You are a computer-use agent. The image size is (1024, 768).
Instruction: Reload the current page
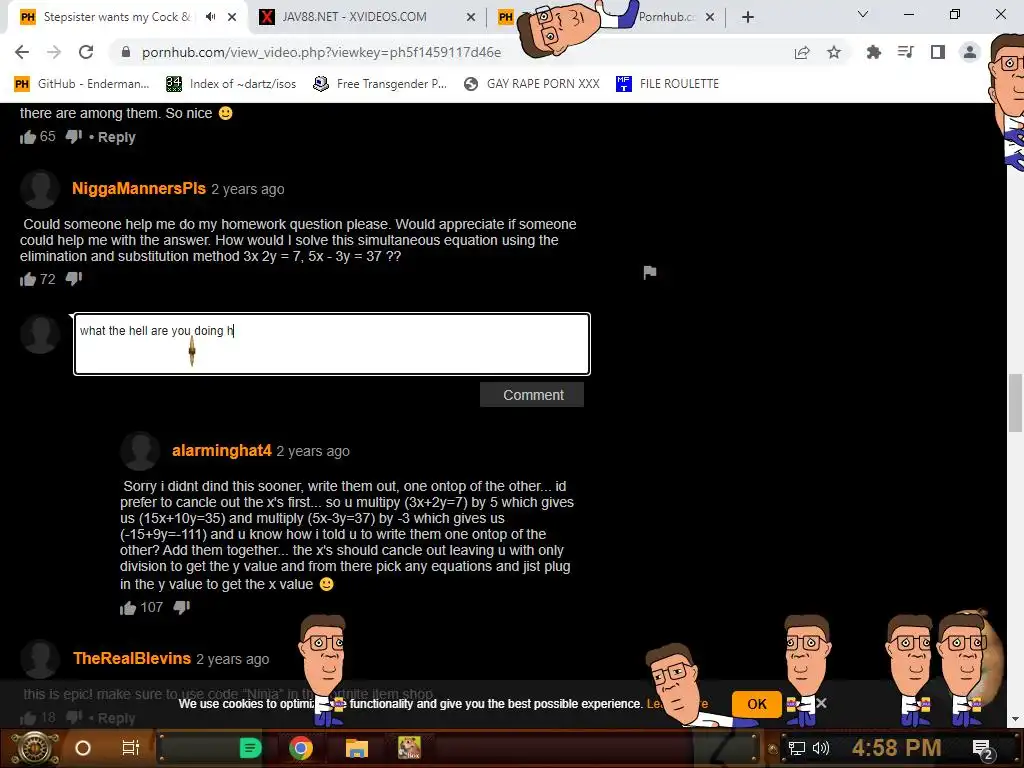pyautogui.click(x=86, y=52)
